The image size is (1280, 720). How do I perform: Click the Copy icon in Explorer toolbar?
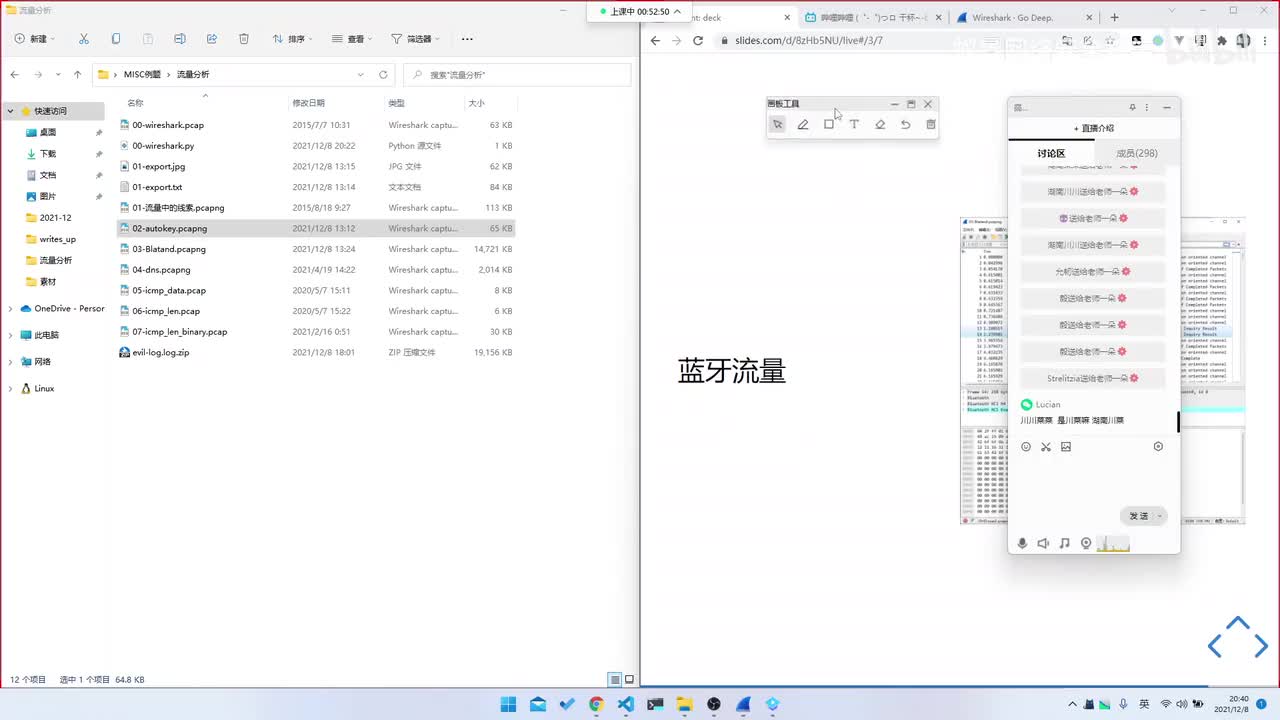point(116,39)
